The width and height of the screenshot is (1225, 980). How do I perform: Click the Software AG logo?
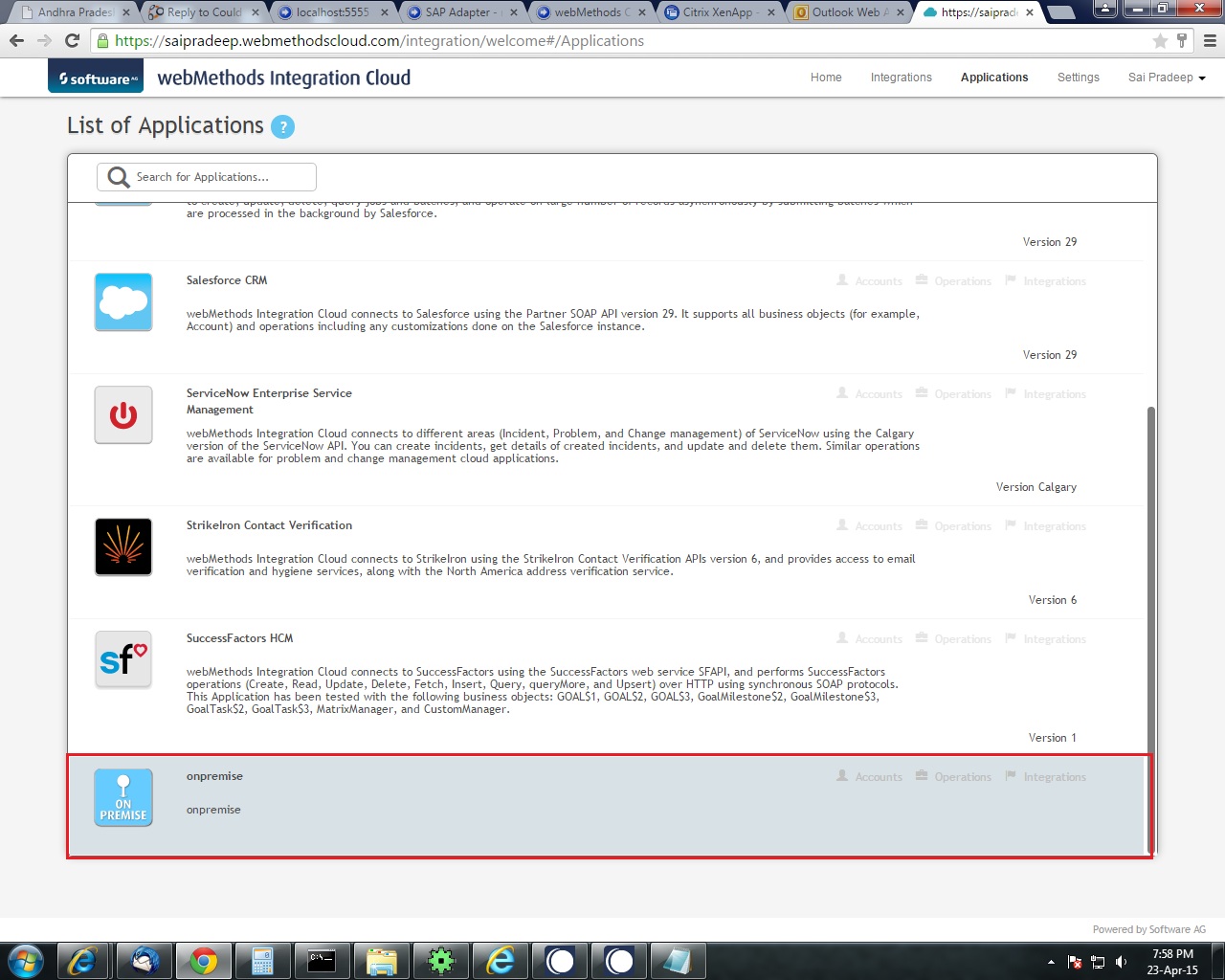coord(96,78)
